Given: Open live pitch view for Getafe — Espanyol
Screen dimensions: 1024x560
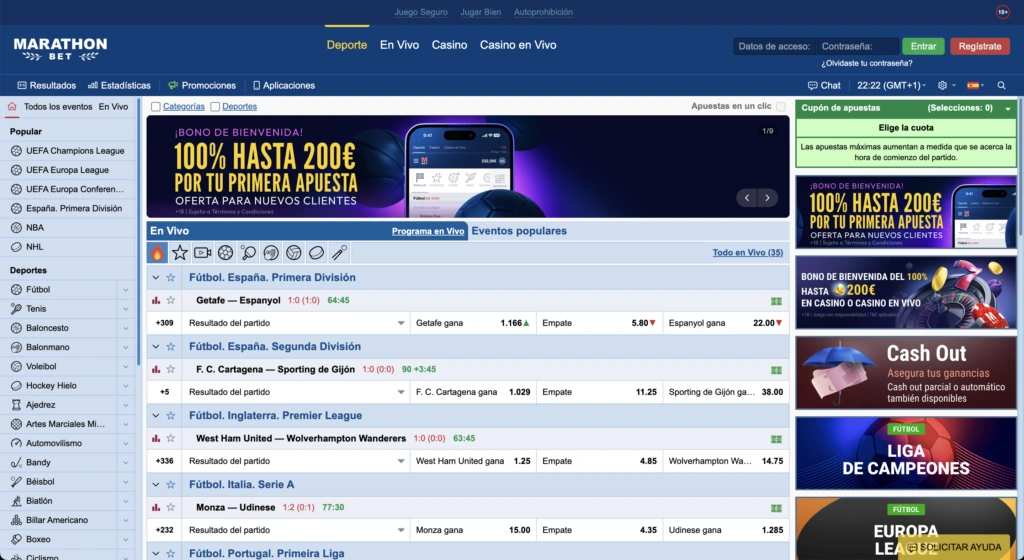Looking at the screenshot, I should (776, 301).
